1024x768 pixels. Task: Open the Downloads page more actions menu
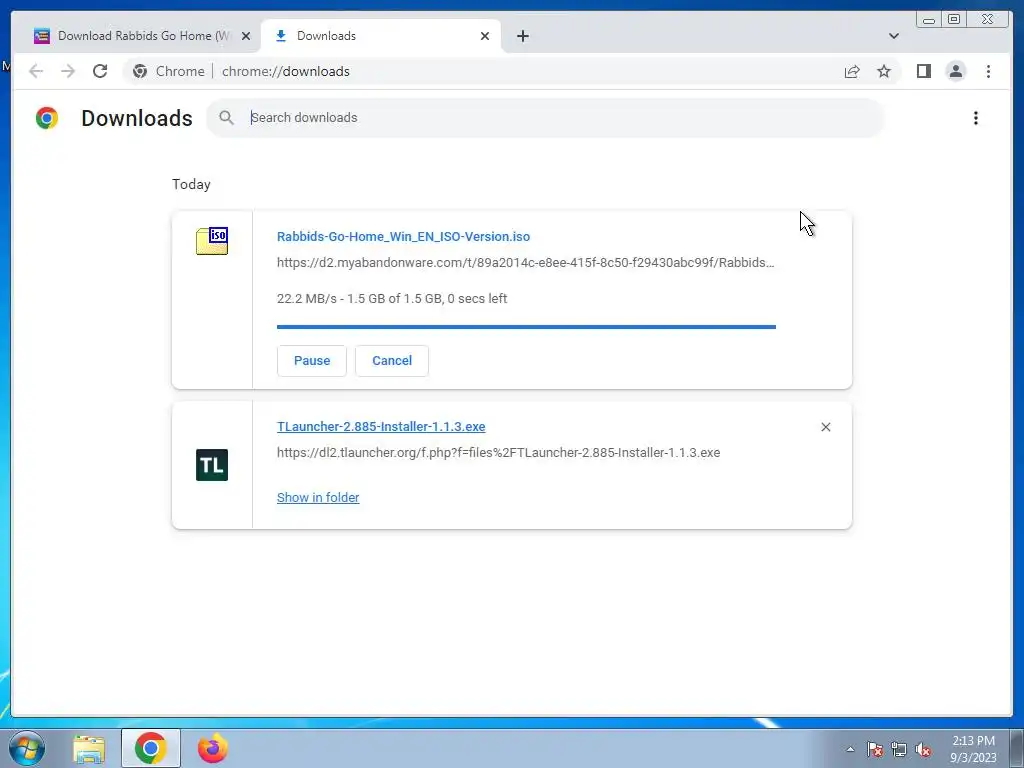coord(976,118)
